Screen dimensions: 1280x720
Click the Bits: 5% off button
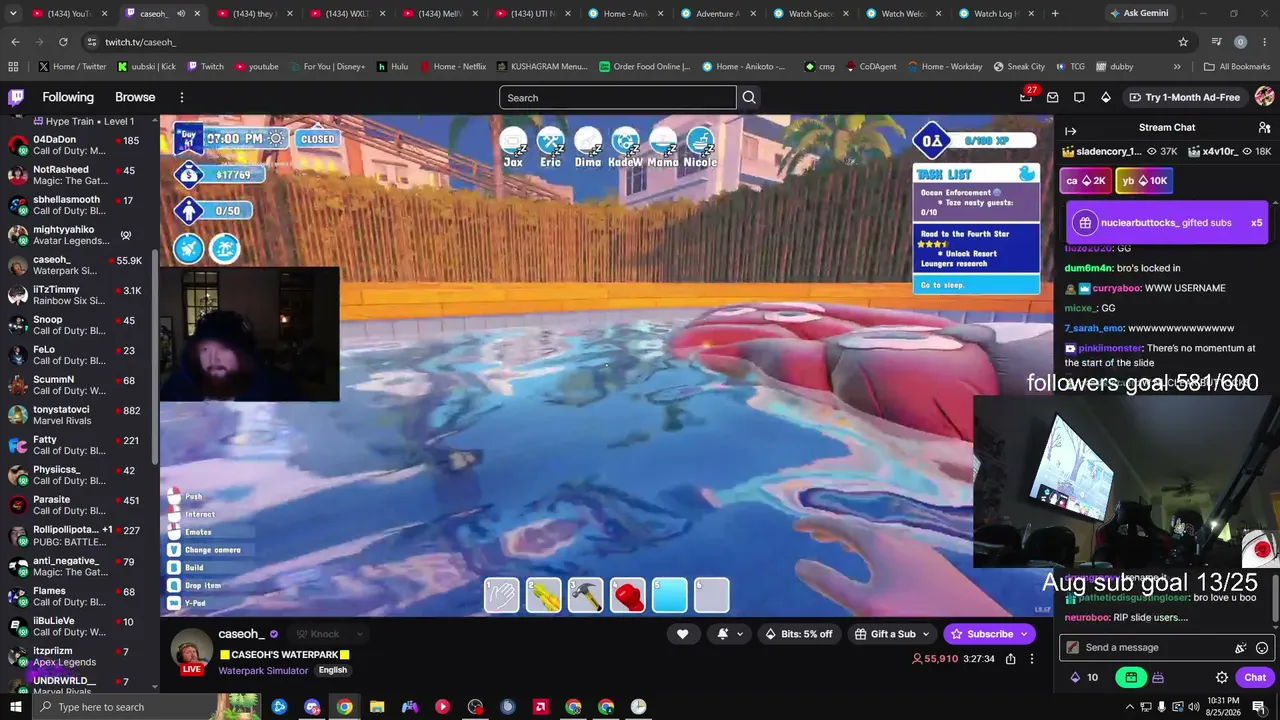coord(798,634)
